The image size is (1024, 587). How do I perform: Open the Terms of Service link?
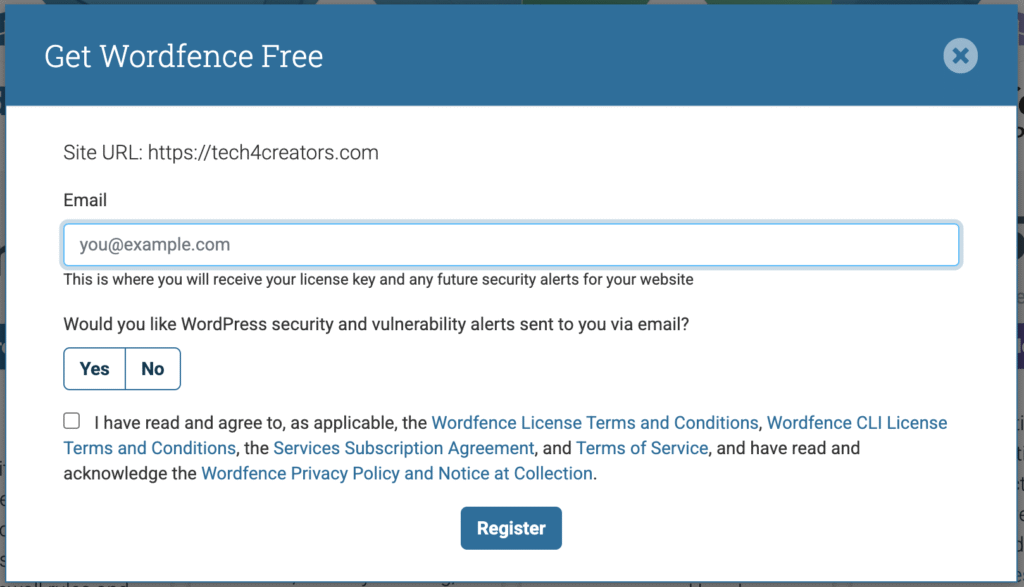point(642,448)
